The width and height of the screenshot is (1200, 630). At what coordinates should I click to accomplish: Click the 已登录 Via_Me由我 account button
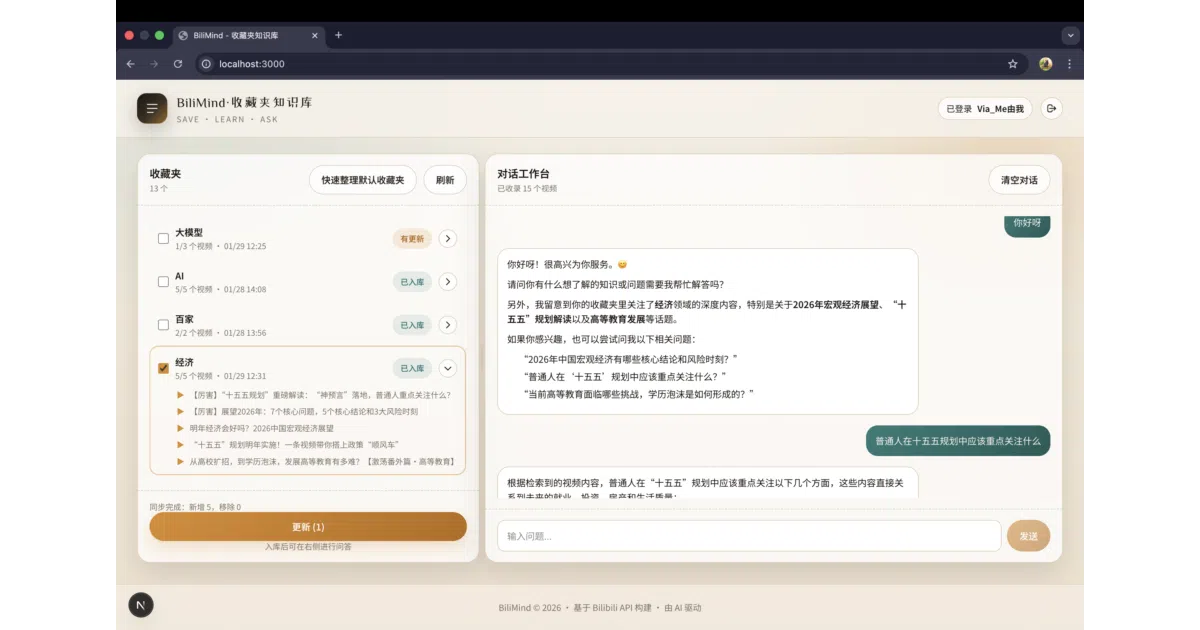[985, 108]
